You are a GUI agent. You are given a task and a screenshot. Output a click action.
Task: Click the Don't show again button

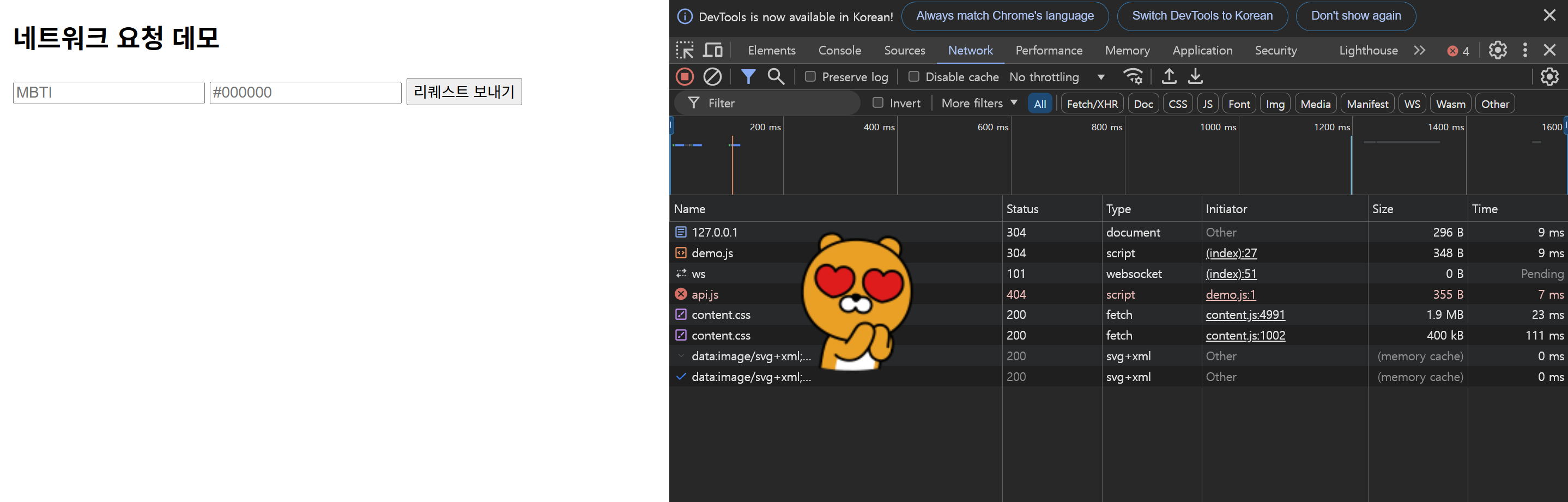click(1355, 16)
